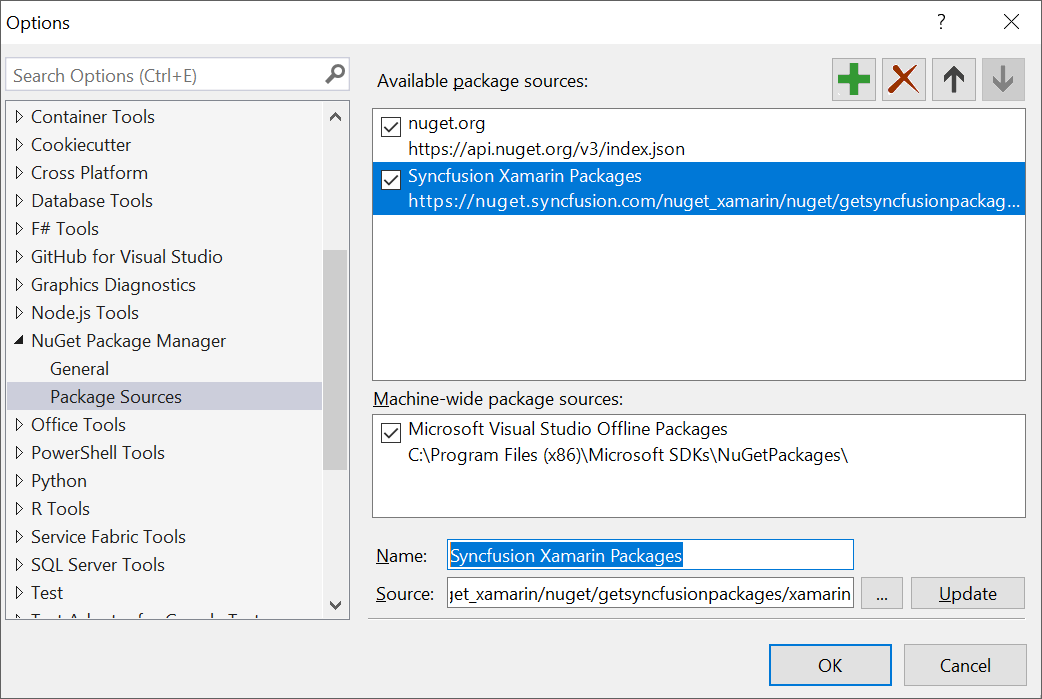Click the dialog help question mark

[940, 22]
